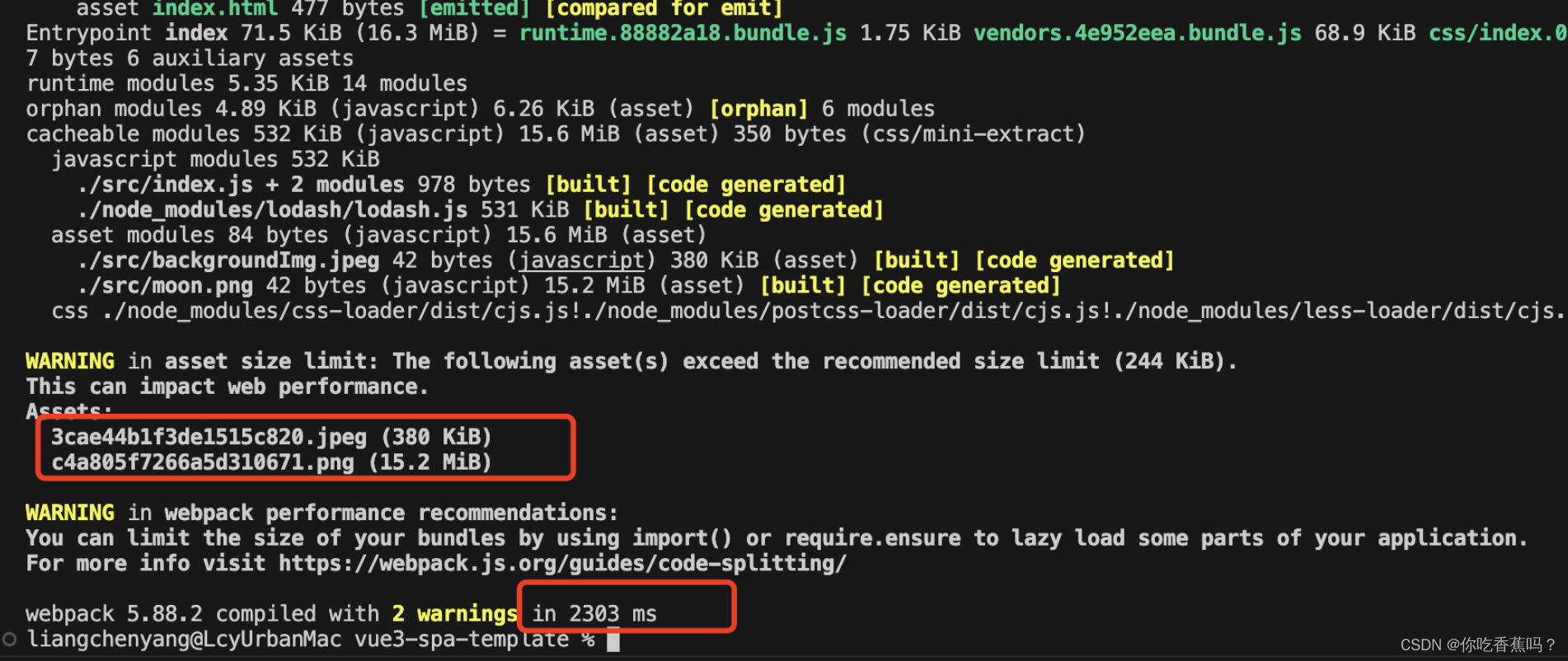Click './src/backgroundImg.jpeg' module path

tap(228, 260)
